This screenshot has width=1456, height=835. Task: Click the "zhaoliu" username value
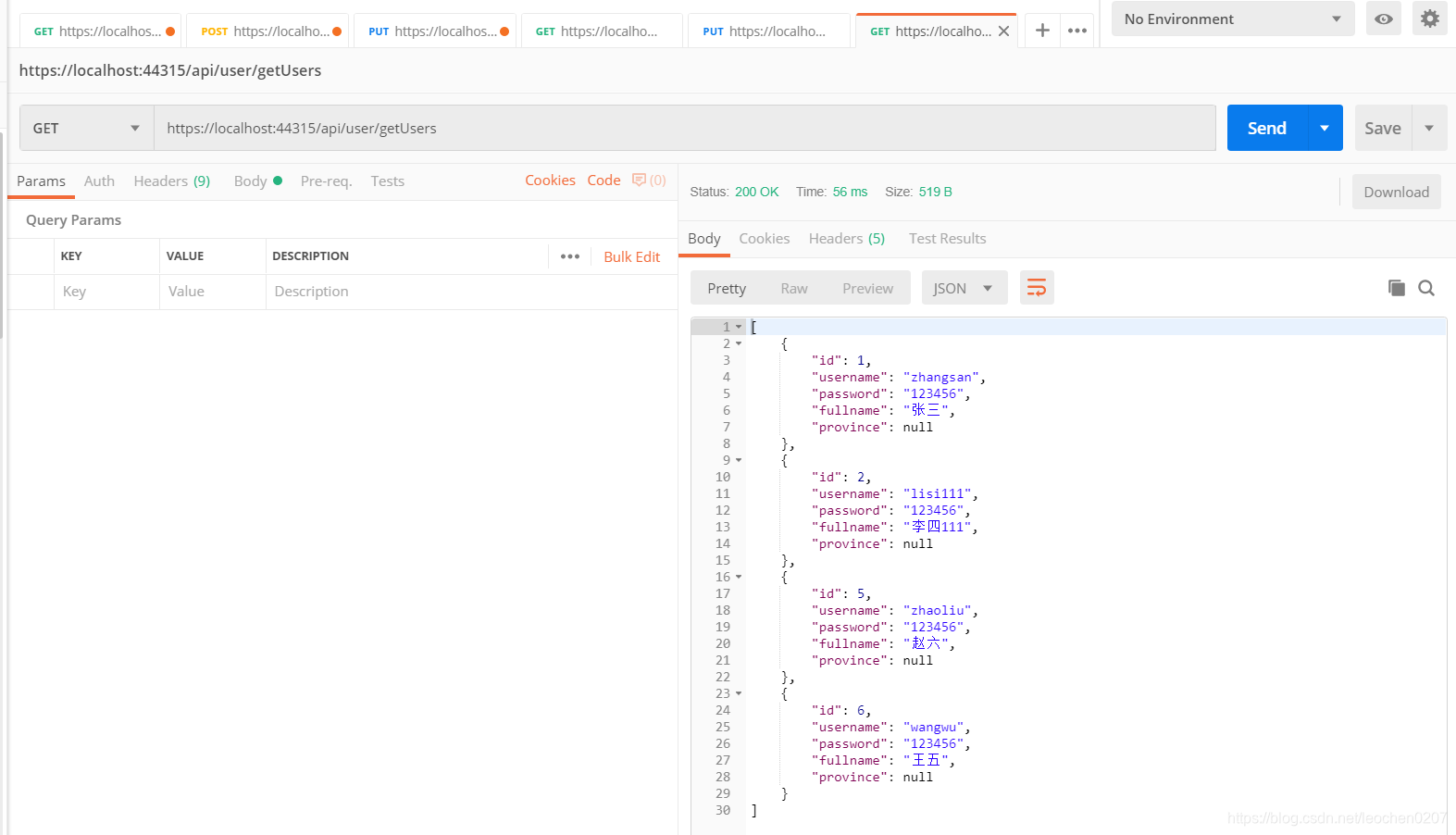(x=938, y=610)
